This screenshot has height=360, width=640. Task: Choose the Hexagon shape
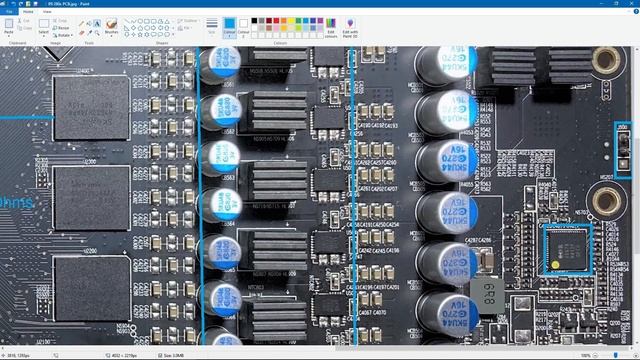point(147,28)
